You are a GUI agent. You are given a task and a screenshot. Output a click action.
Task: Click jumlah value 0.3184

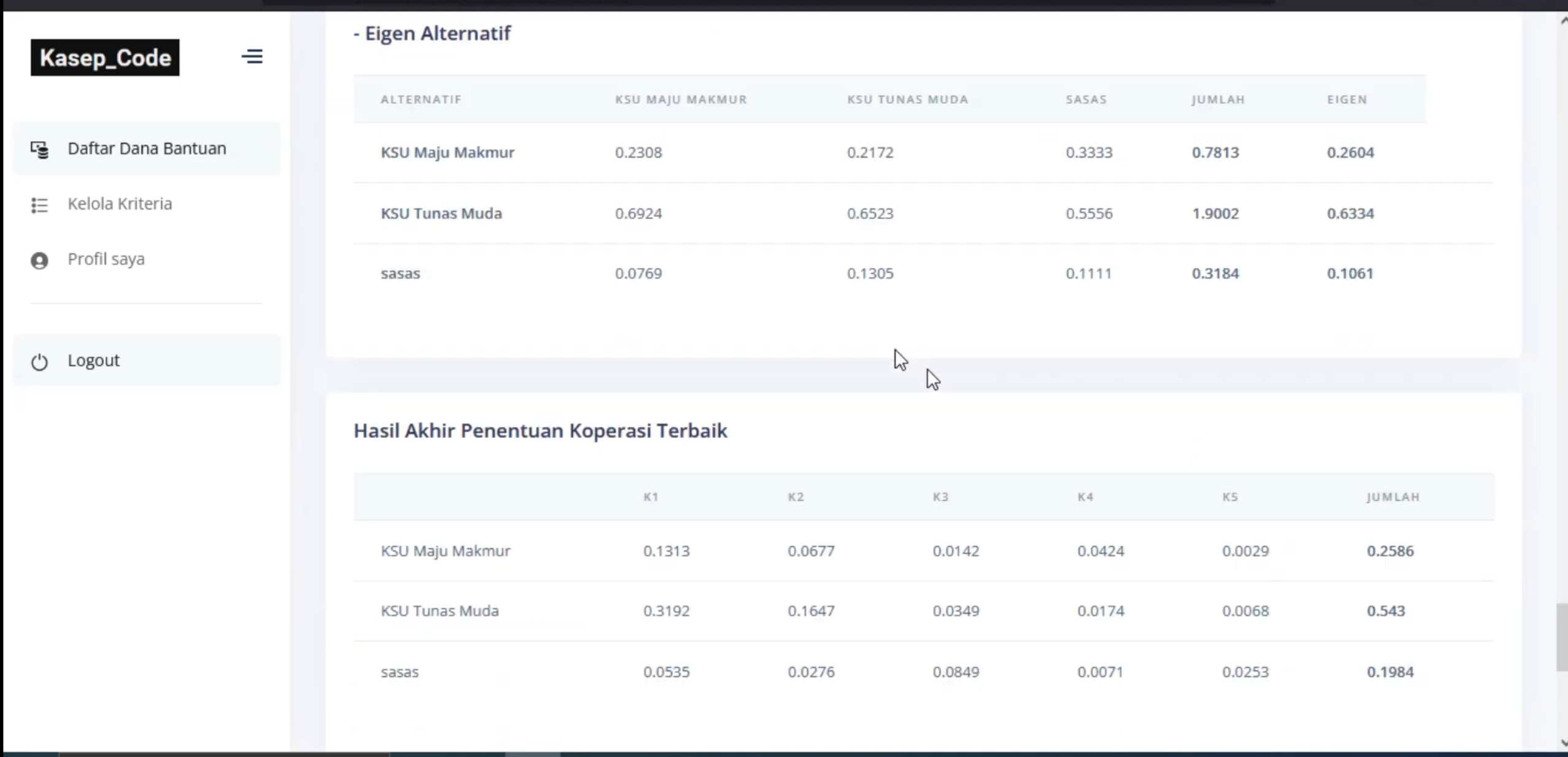pyautogui.click(x=1215, y=274)
